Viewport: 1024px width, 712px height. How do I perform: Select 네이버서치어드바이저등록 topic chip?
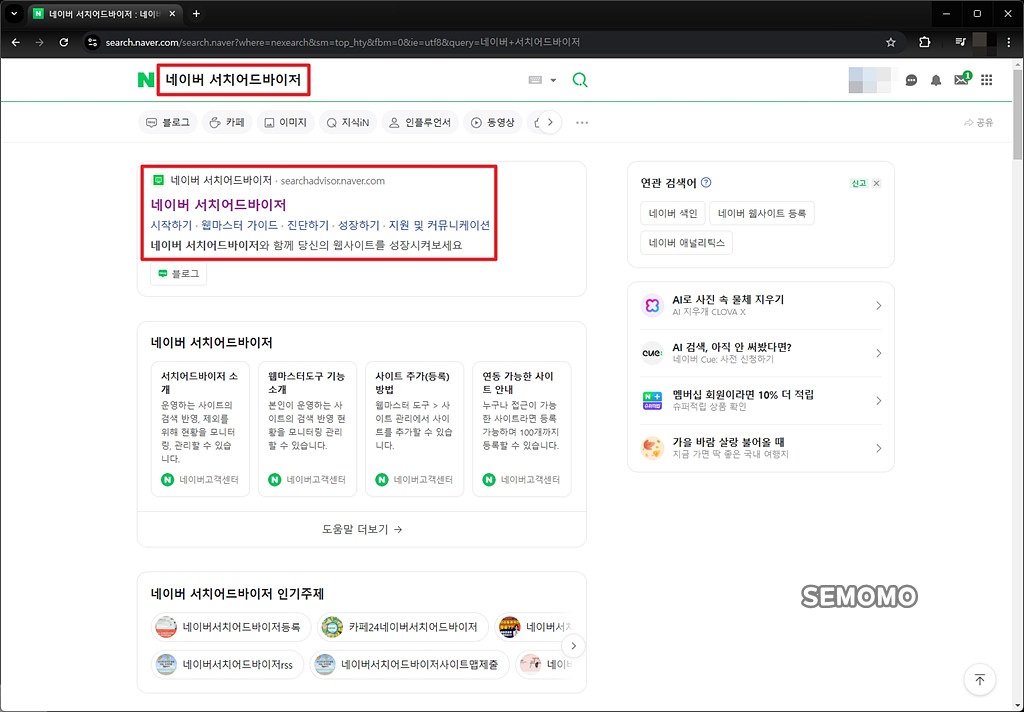(x=231, y=627)
